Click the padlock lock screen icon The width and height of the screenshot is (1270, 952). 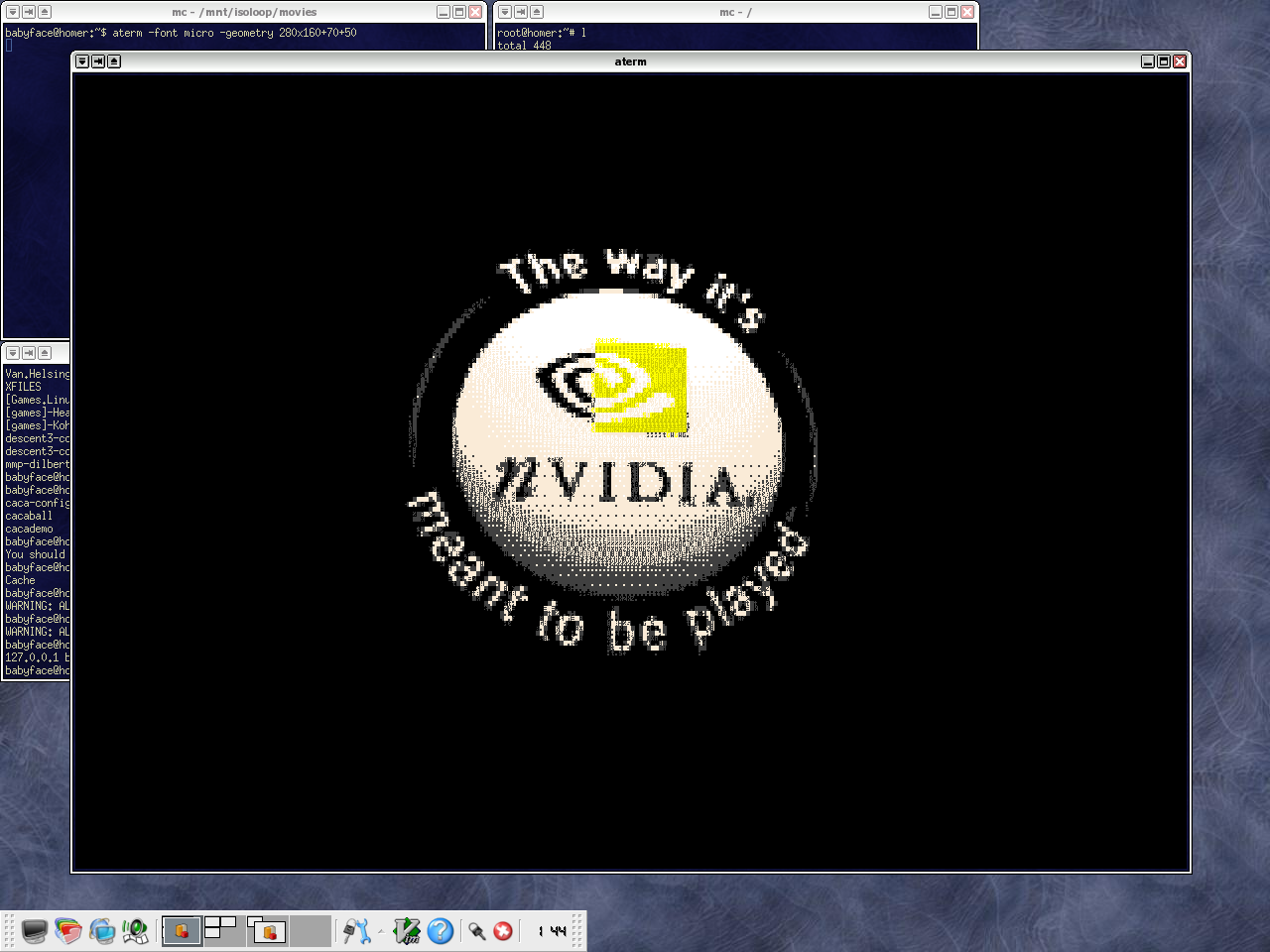[x=477, y=931]
